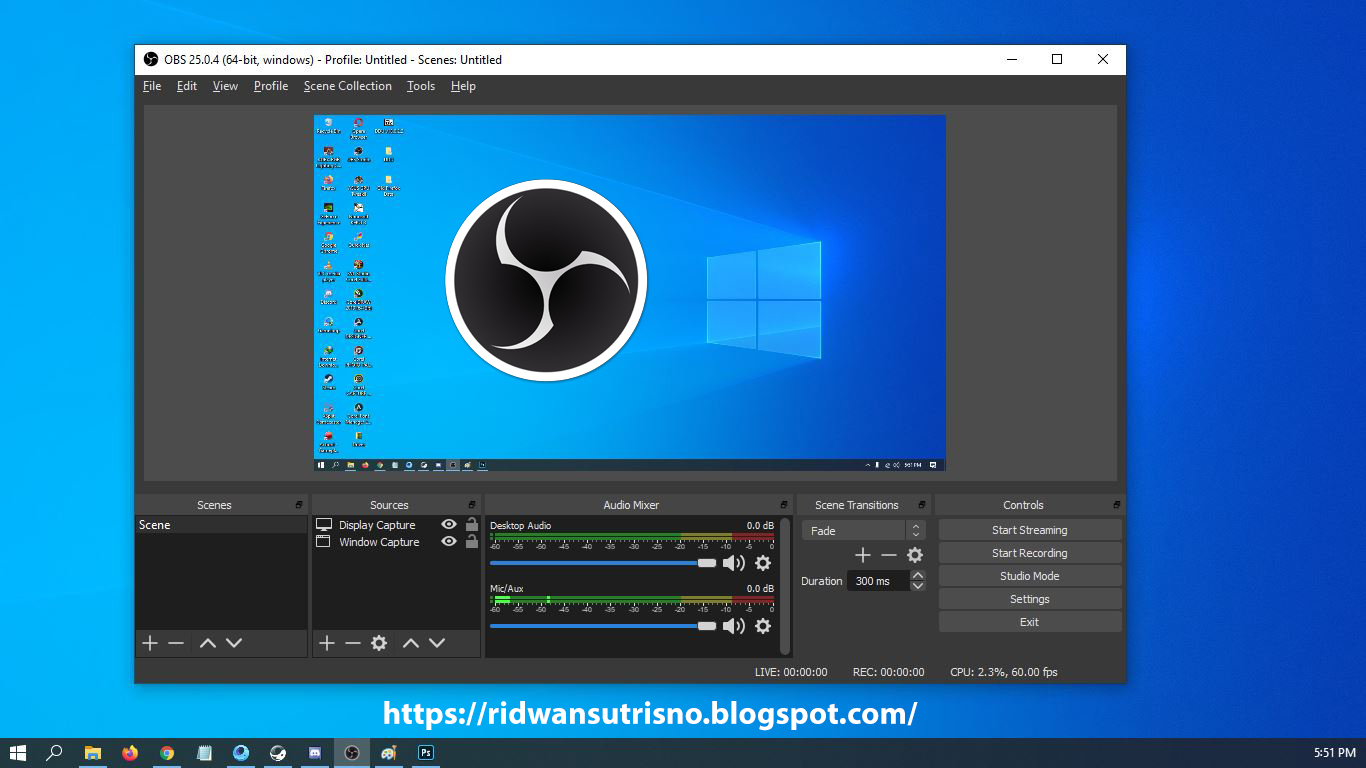This screenshot has width=1366, height=768.
Task: Select Scene in the Scenes list
Action: [221, 525]
